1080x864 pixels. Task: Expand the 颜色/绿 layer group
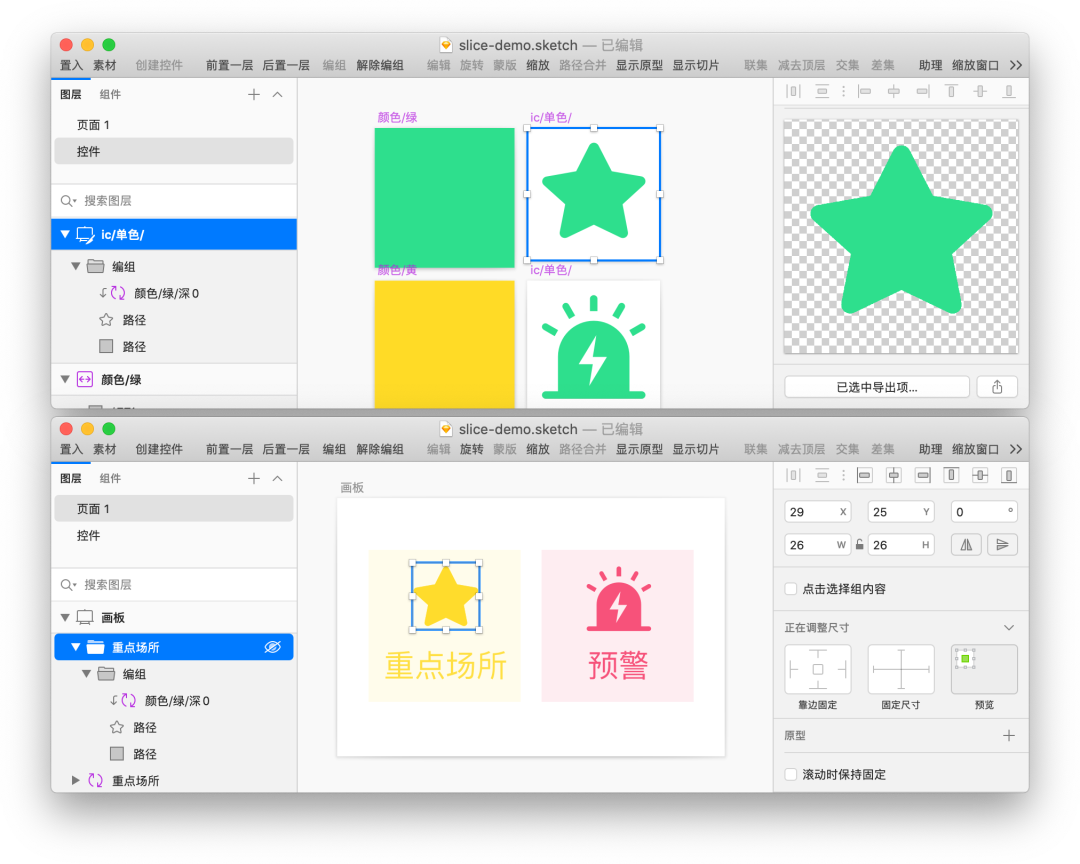click(x=64, y=379)
